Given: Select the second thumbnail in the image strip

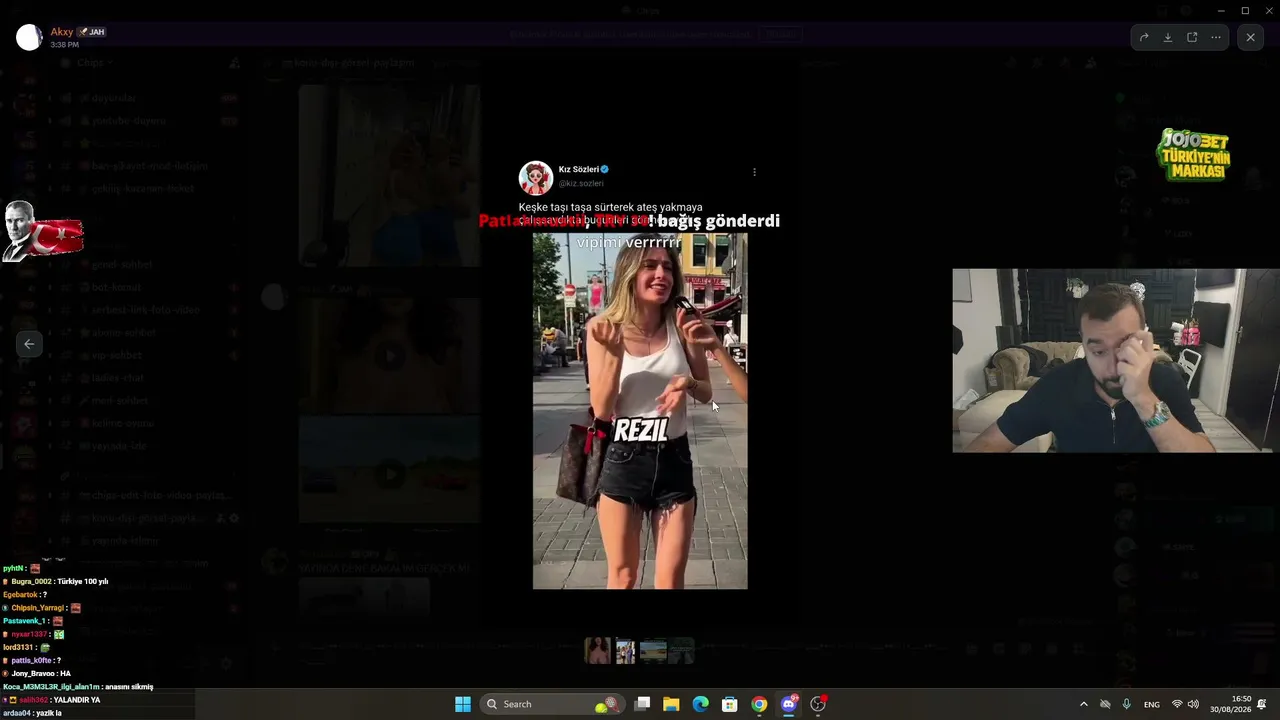Looking at the screenshot, I should pos(625,651).
